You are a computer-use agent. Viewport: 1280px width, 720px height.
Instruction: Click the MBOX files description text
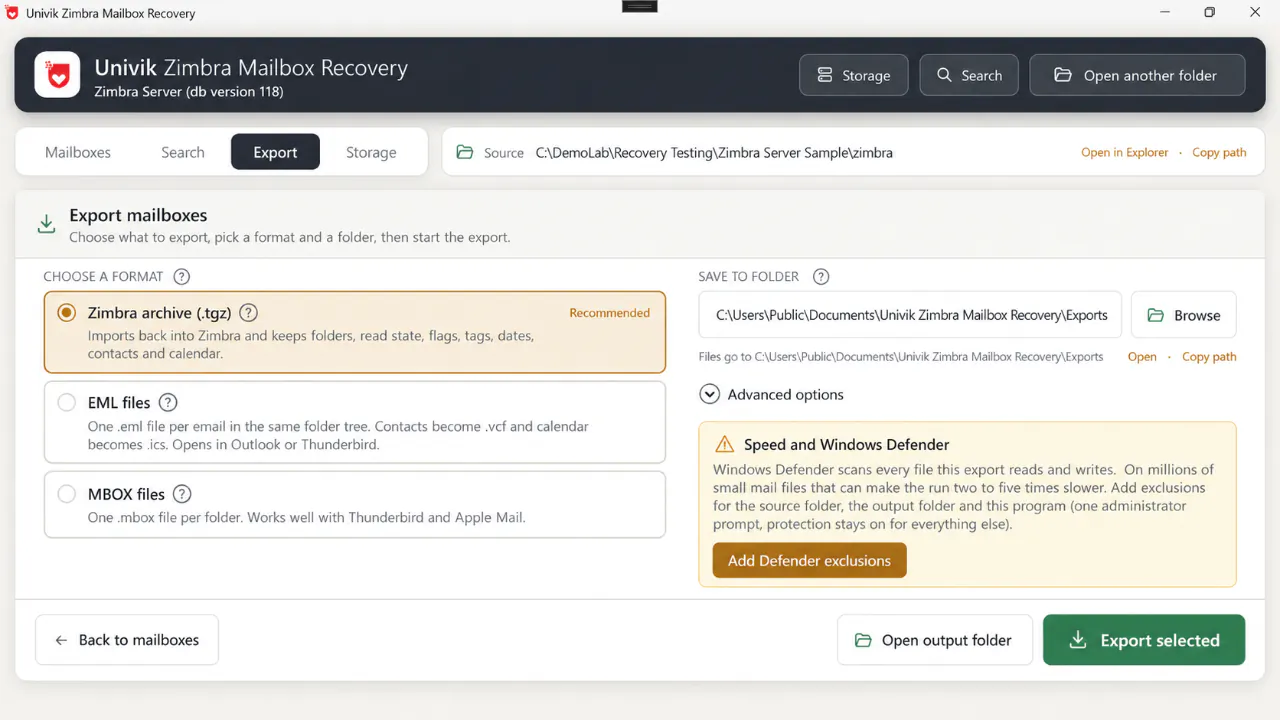point(306,518)
